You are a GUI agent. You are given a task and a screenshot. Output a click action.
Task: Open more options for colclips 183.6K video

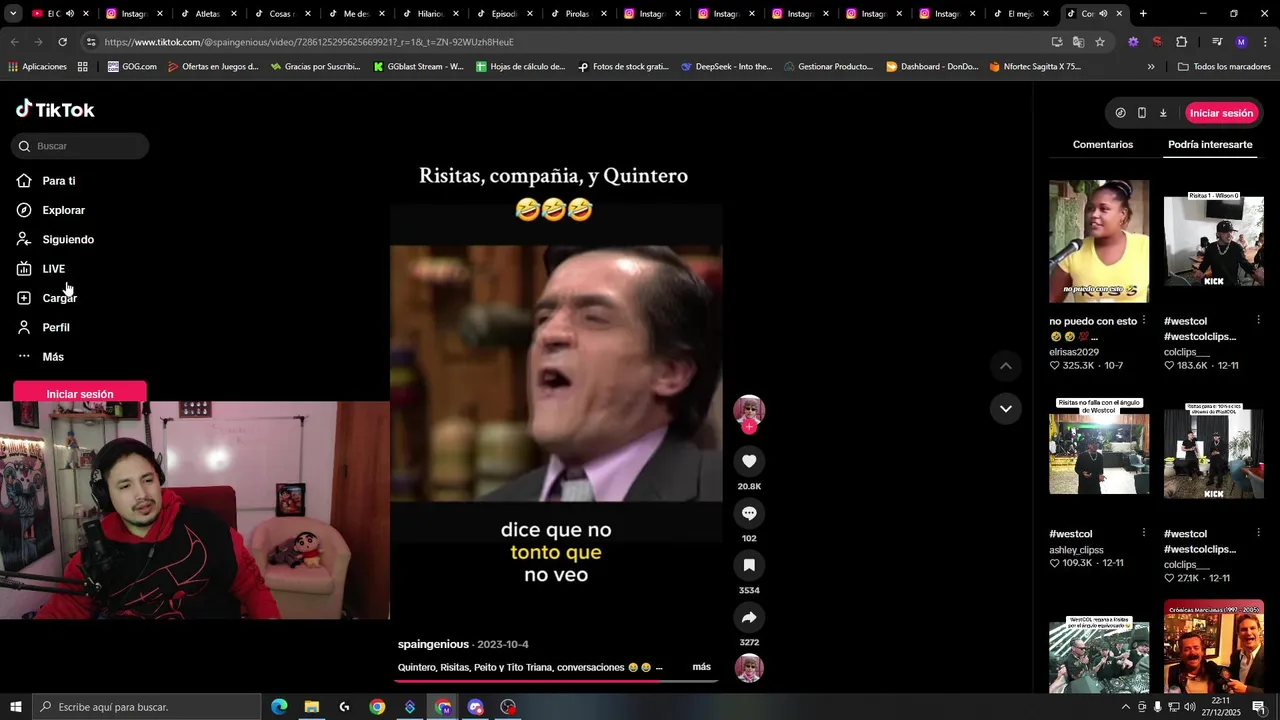[x=1258, y=320]
